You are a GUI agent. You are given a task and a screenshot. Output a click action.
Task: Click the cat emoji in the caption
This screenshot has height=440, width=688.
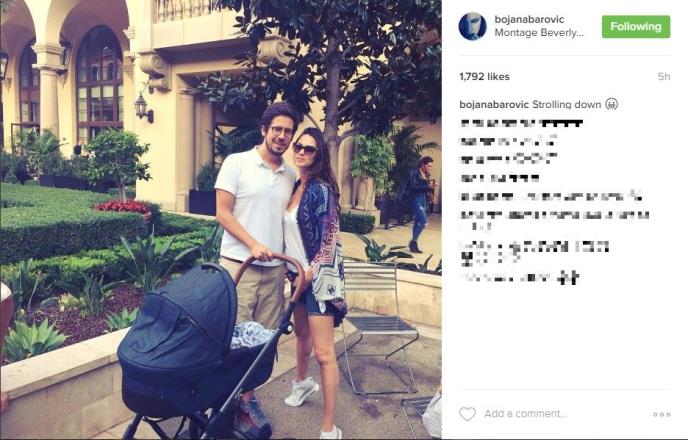[x=612, y=104]
